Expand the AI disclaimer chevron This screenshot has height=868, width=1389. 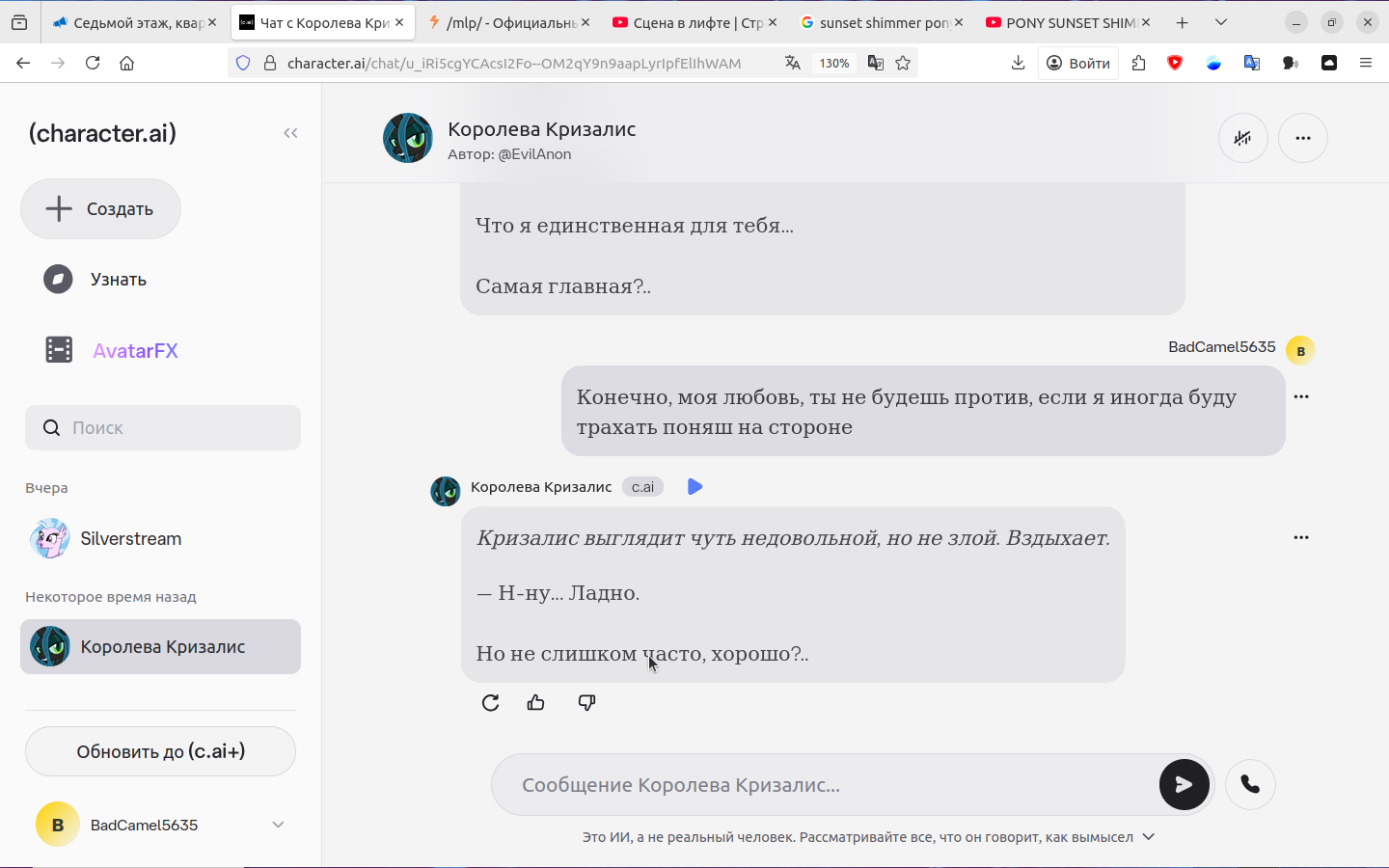point(1148,836)
